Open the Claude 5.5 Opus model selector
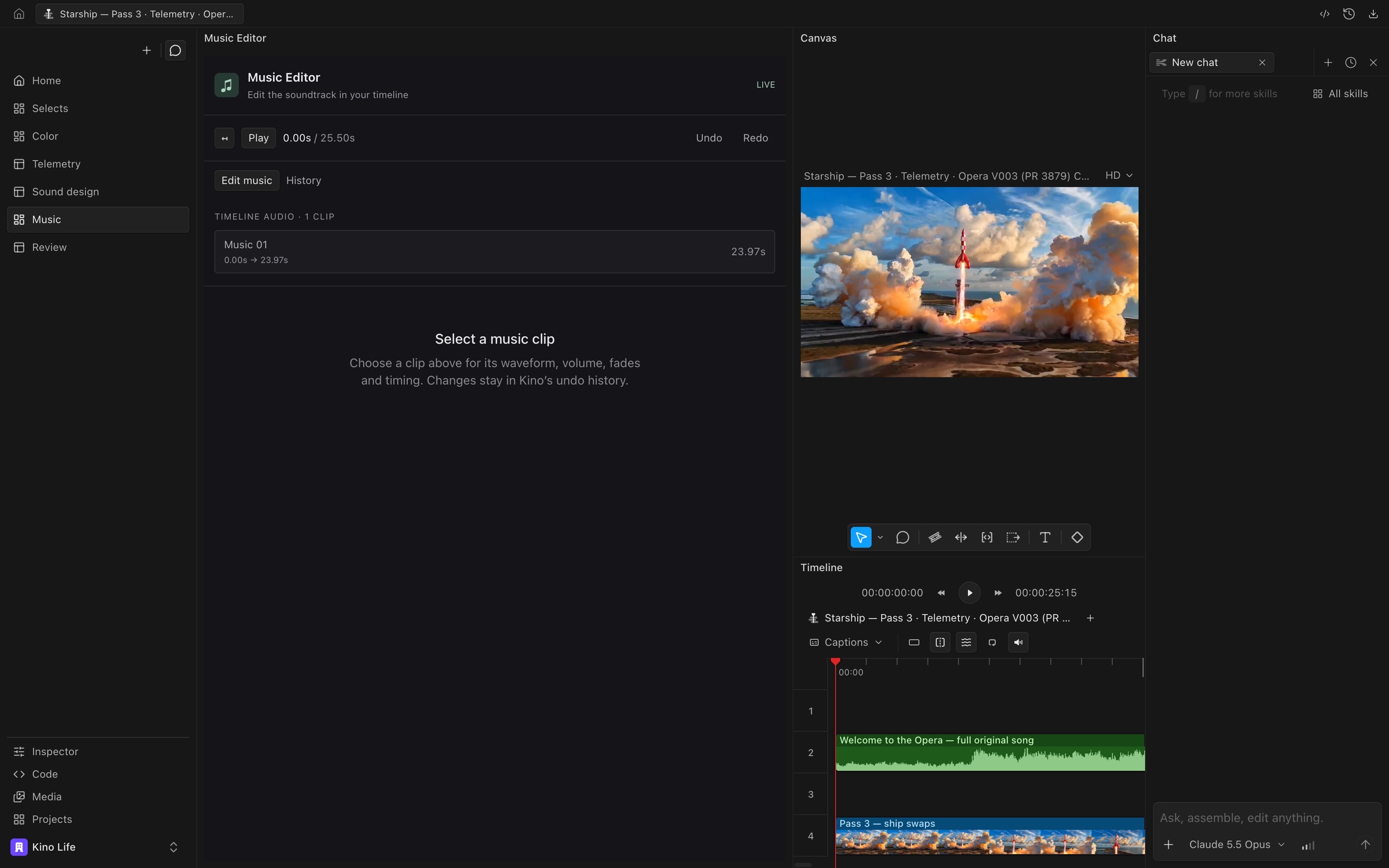This screenshot has width=1389, height=868. pyautogui.click(x=1237, y=845)
